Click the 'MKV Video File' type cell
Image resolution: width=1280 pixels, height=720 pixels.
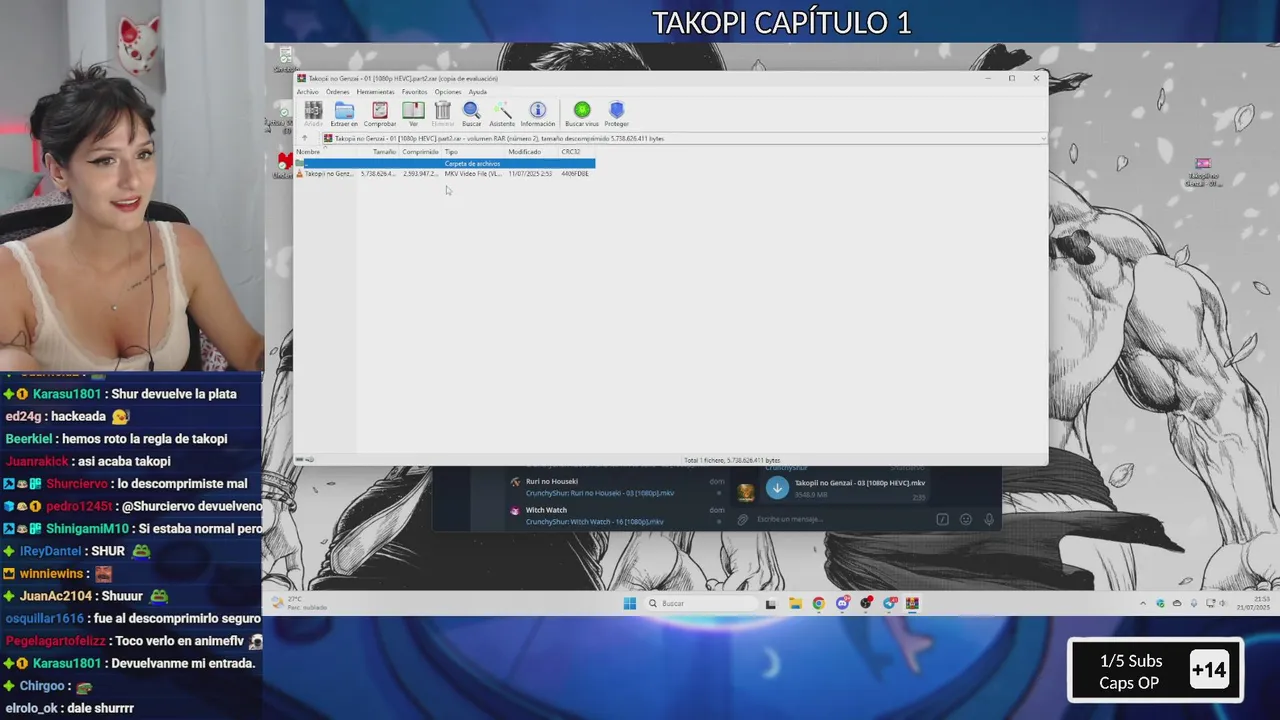click(473, 174)
